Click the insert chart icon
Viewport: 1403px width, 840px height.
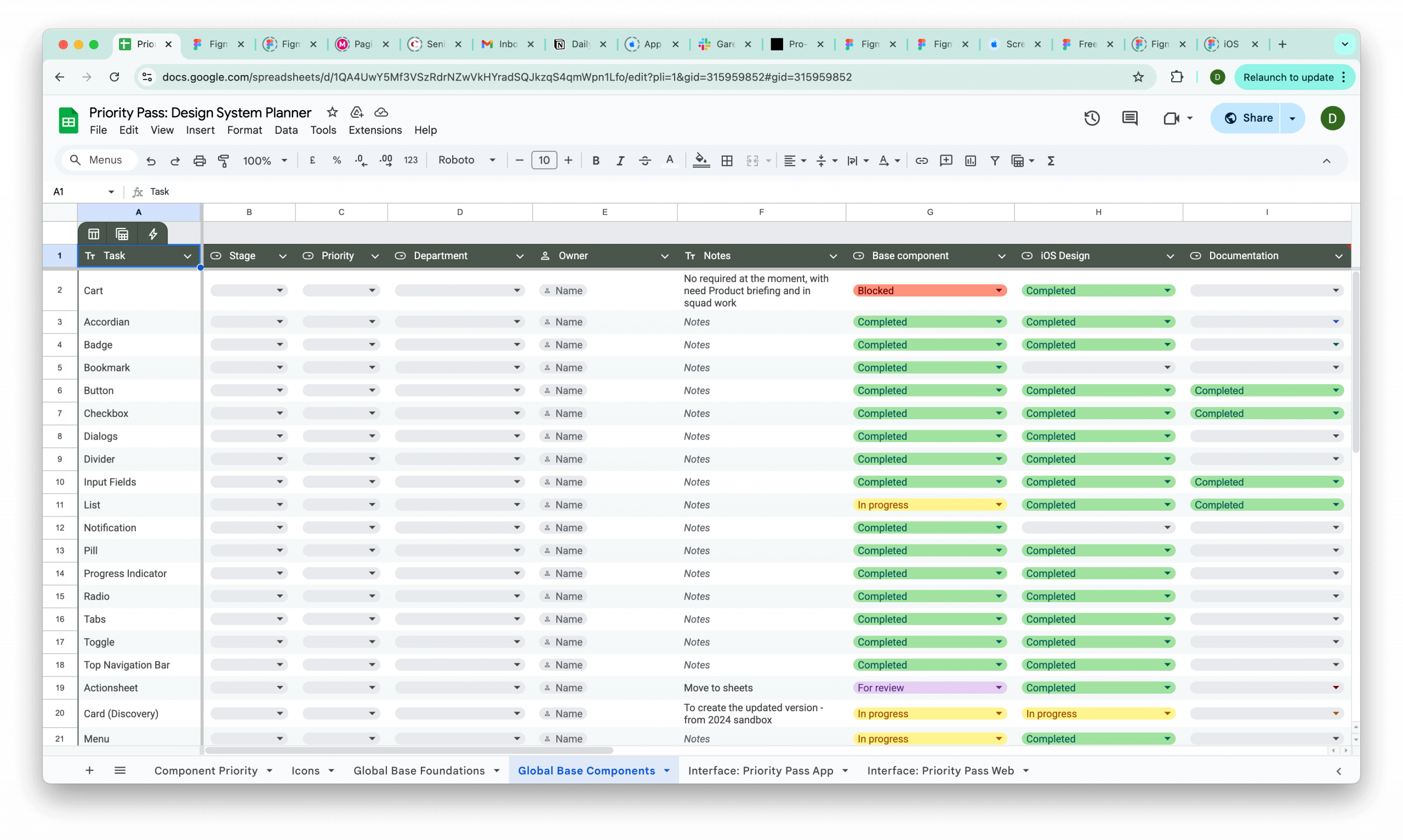970,161
